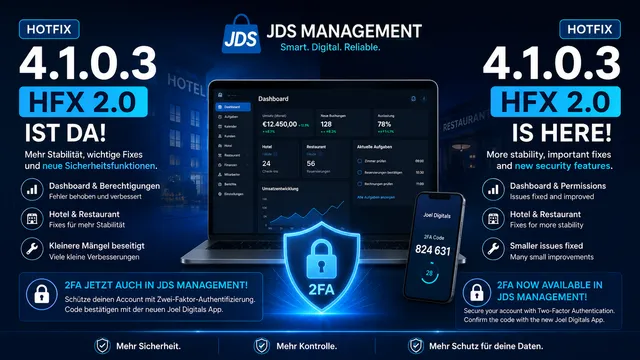Image resolution: width=640 pixels, height=360 pixels.
Task: Click the new security features highlighted text
Action: [x=562, y=166]
